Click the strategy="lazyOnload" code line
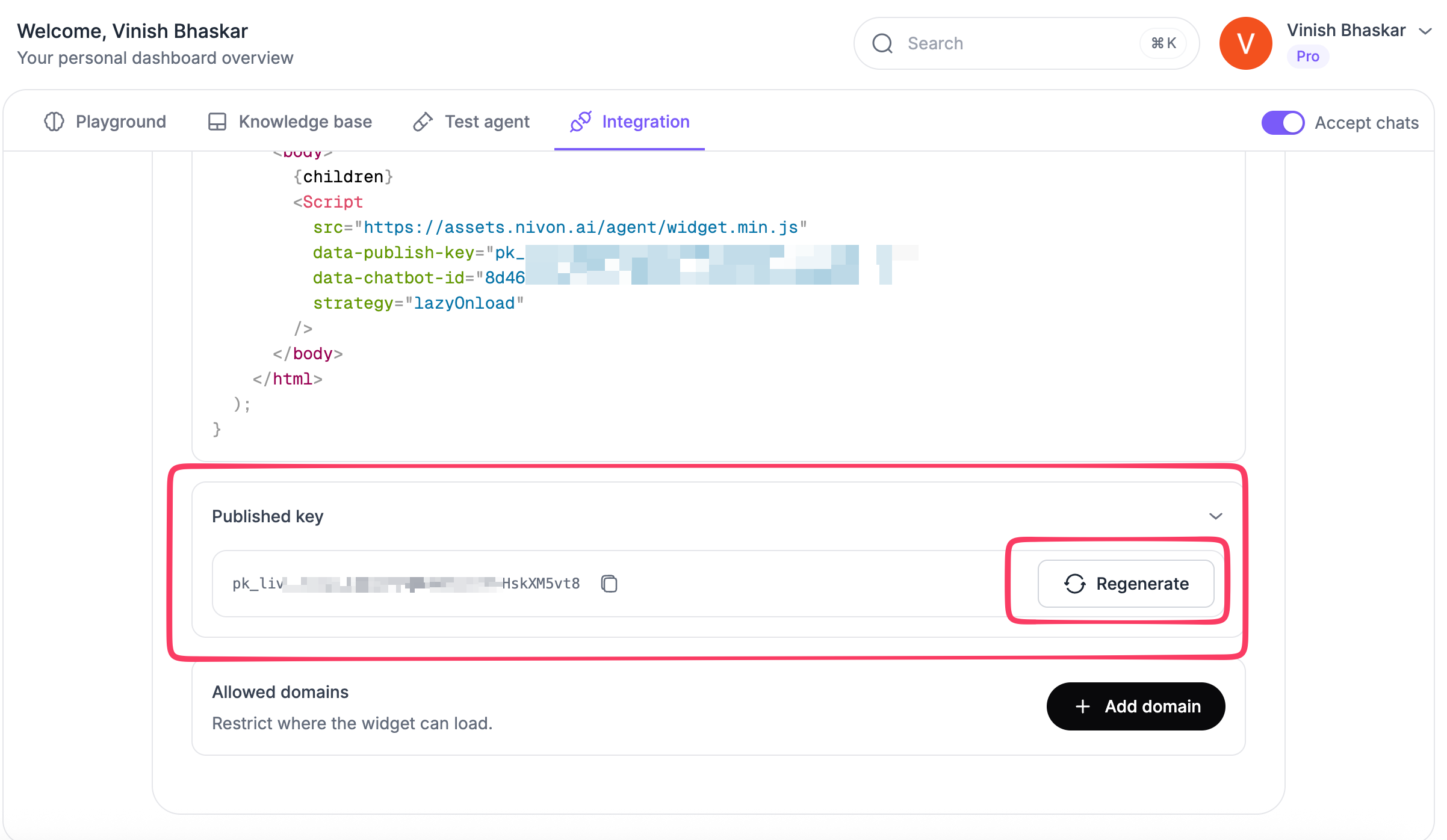Screen dimensions: 1447x840 click(418, 303)
